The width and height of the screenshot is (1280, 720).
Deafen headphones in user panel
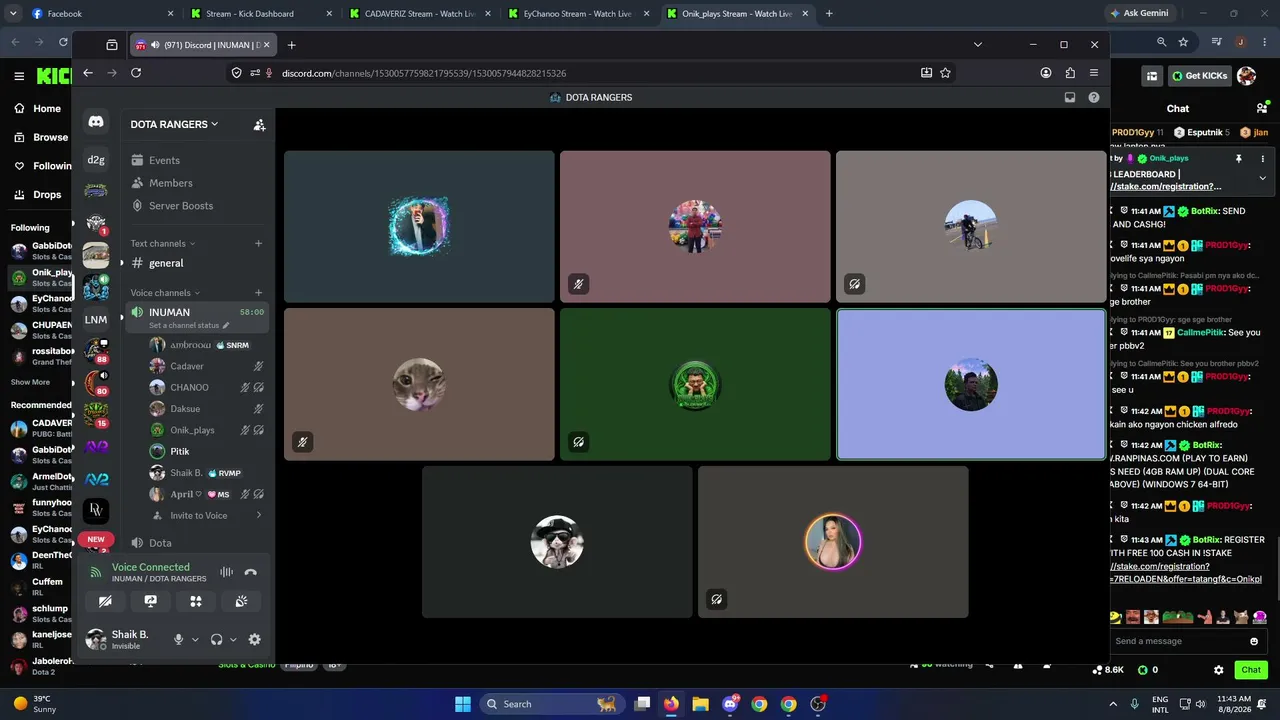[x=216, y=639]
